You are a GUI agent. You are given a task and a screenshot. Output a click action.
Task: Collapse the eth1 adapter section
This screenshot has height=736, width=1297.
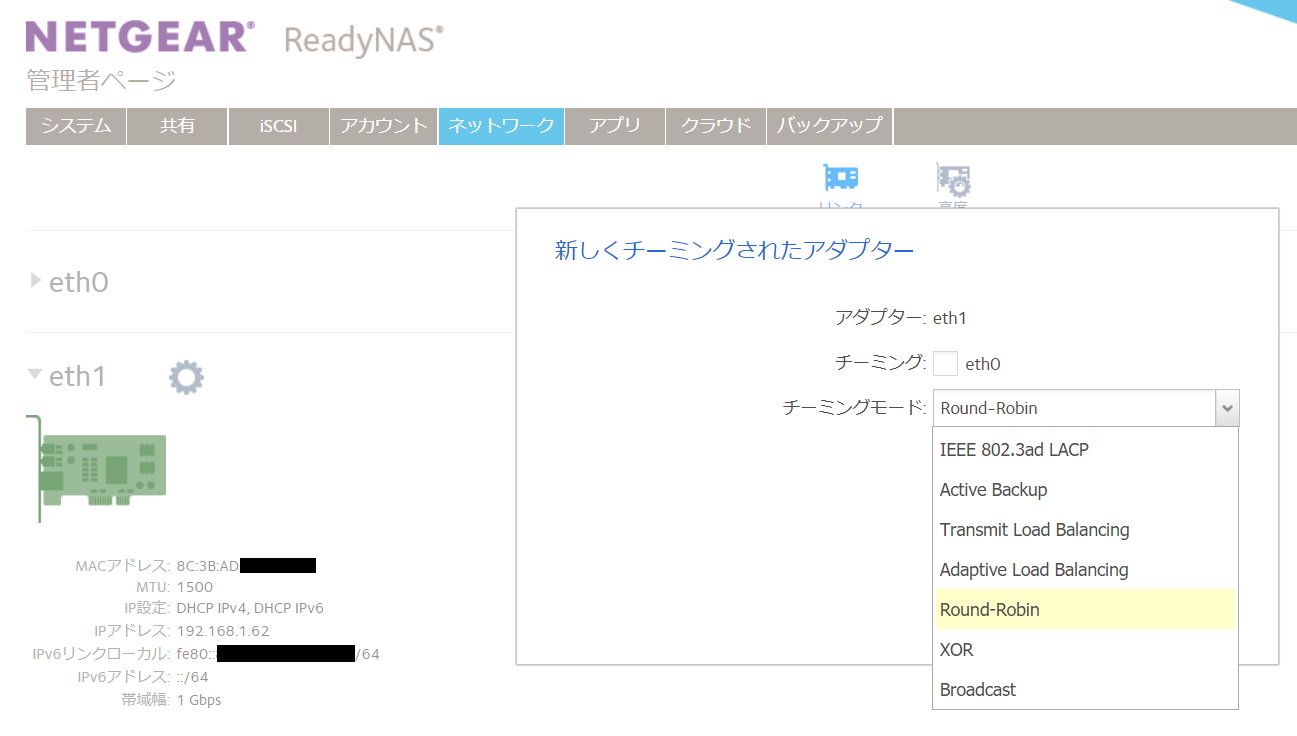pyautogui.click(x=36, y=375)
